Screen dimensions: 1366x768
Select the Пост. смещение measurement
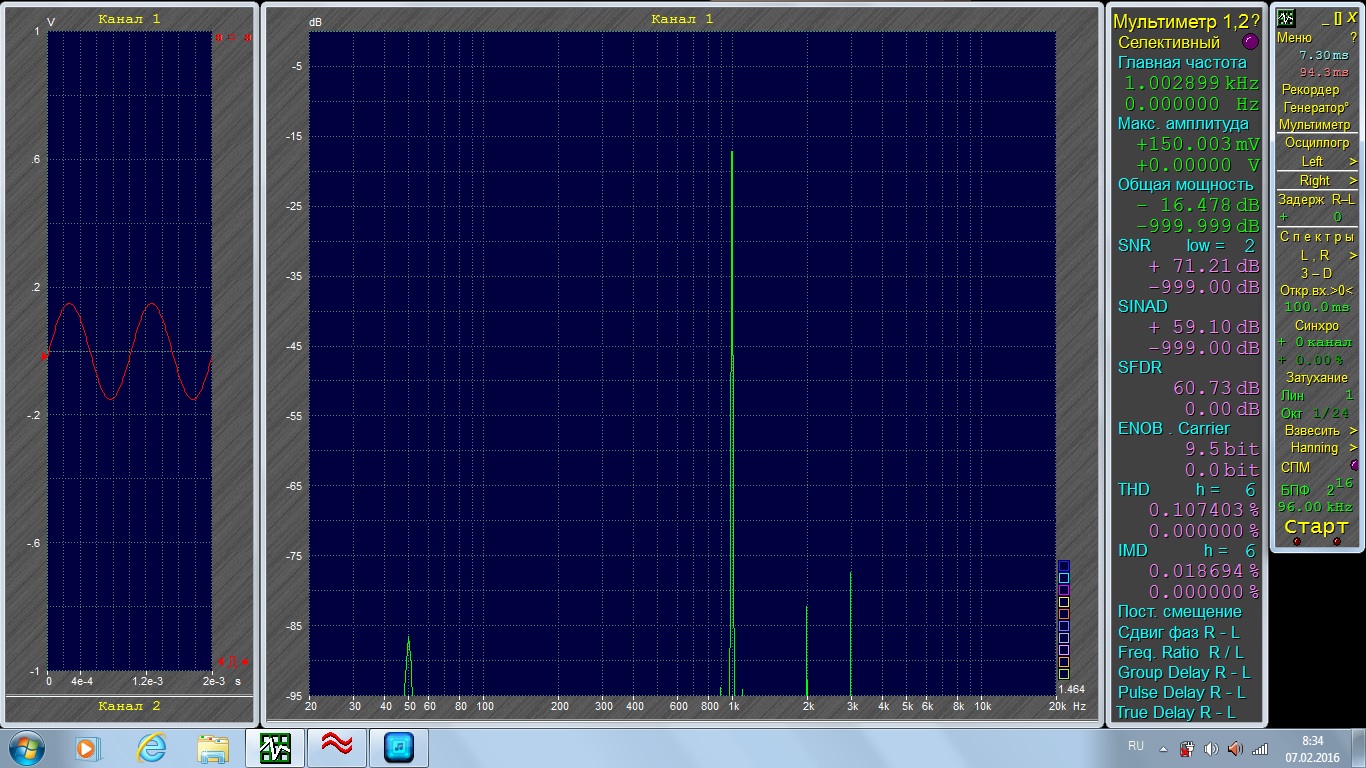pos(1180,612)
